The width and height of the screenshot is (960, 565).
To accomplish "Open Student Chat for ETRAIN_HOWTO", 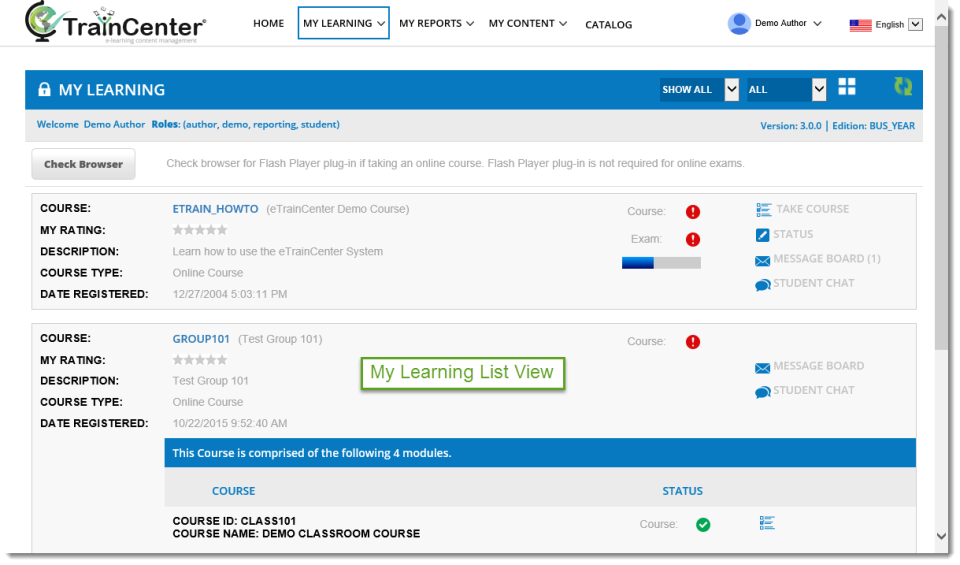I will (x=763, y=285).
